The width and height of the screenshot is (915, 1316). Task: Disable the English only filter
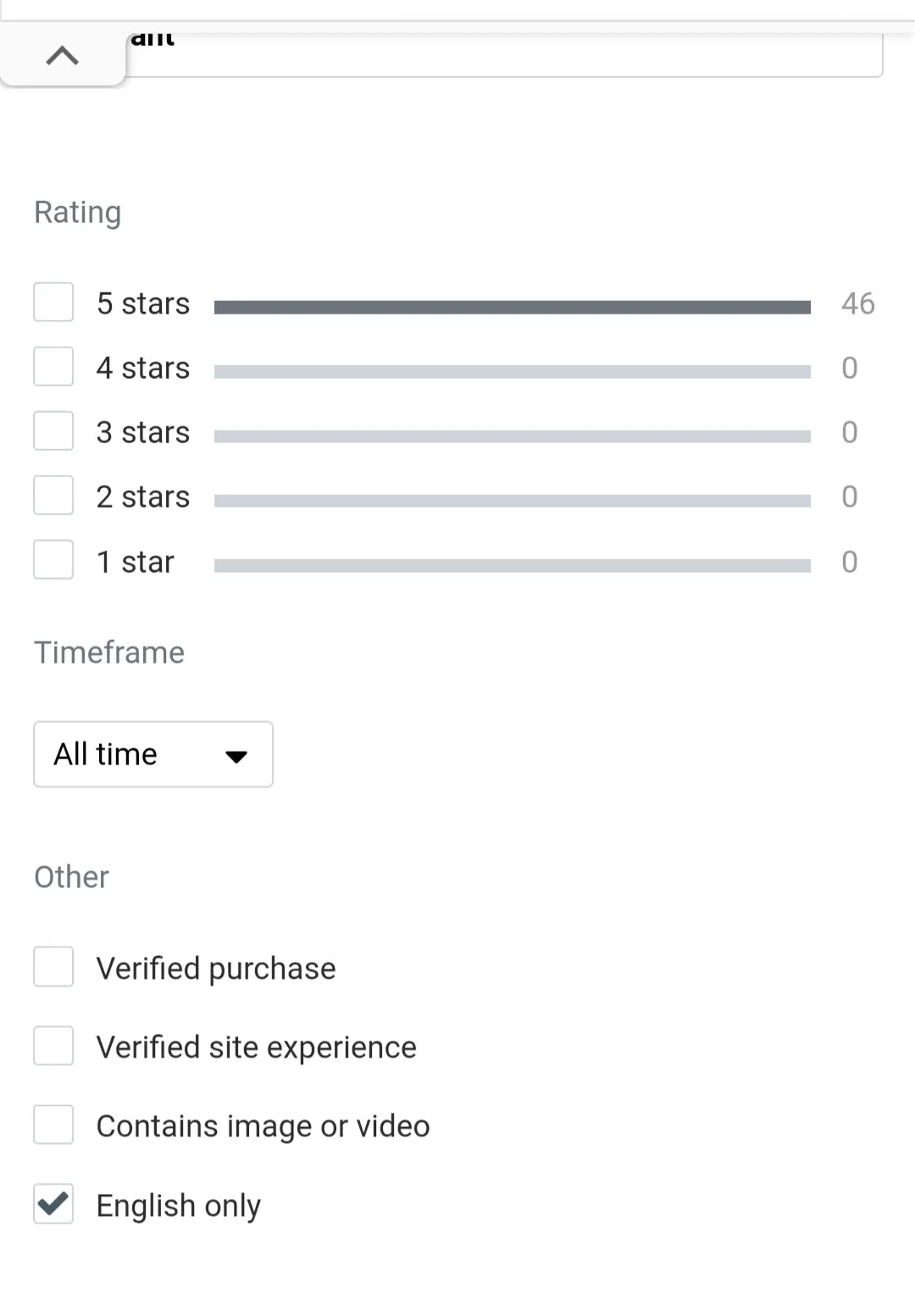tap(53, 1204)
